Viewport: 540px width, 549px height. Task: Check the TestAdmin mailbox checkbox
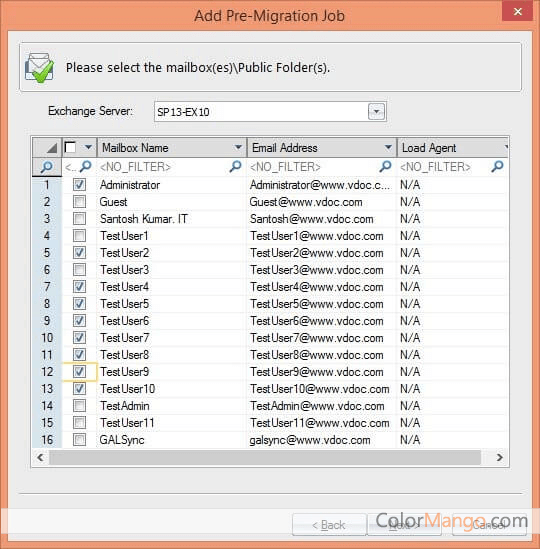79,406
